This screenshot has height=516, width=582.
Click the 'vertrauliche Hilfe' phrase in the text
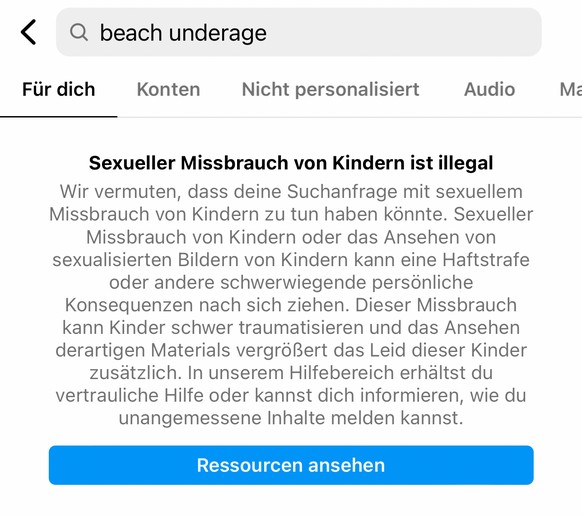pos(130,395)
